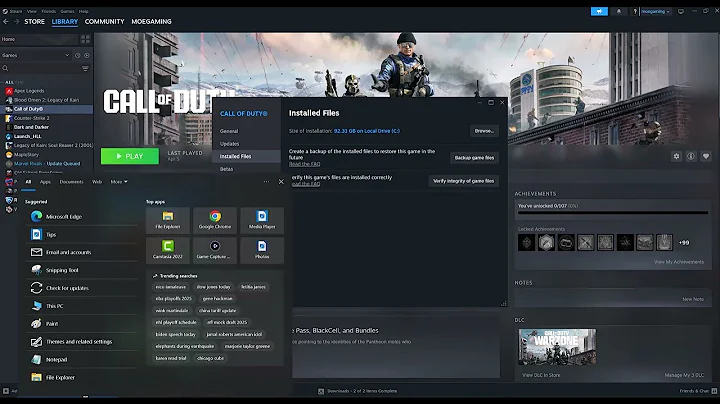
Task: Open the backup Read the FAQ link
Action: (x=304, y=164)
